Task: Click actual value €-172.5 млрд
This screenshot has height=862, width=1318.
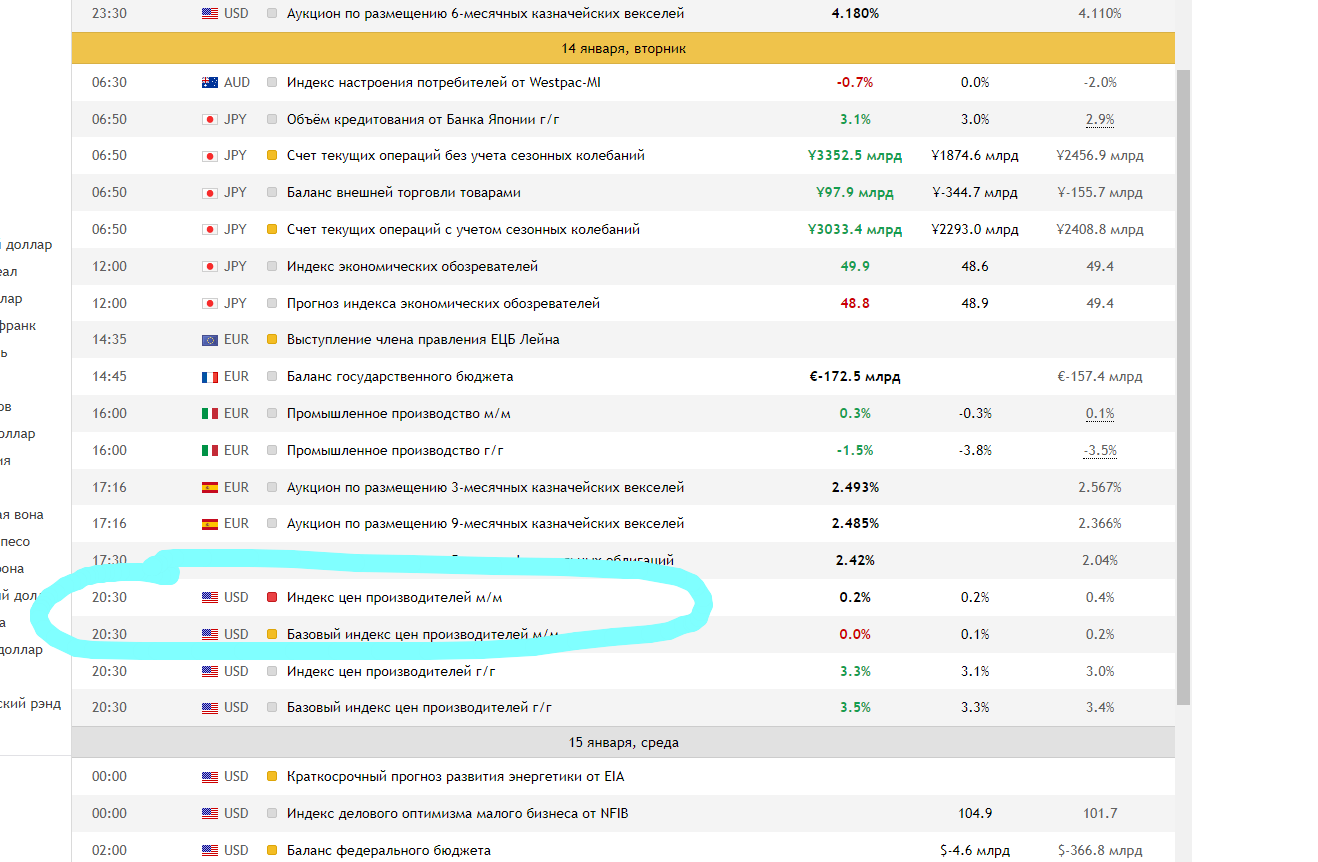Action: [x=855, y=377]
